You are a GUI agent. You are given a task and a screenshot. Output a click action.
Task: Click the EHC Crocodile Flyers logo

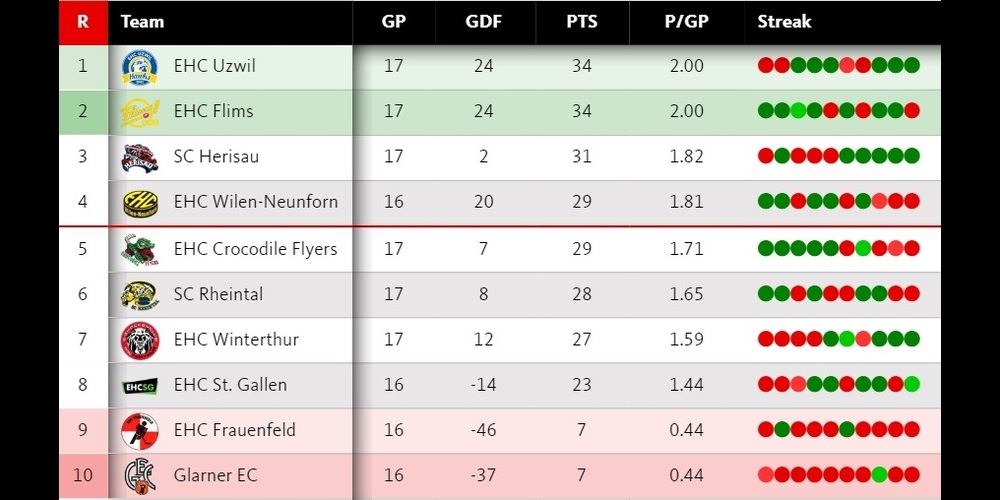click(139, 249)
